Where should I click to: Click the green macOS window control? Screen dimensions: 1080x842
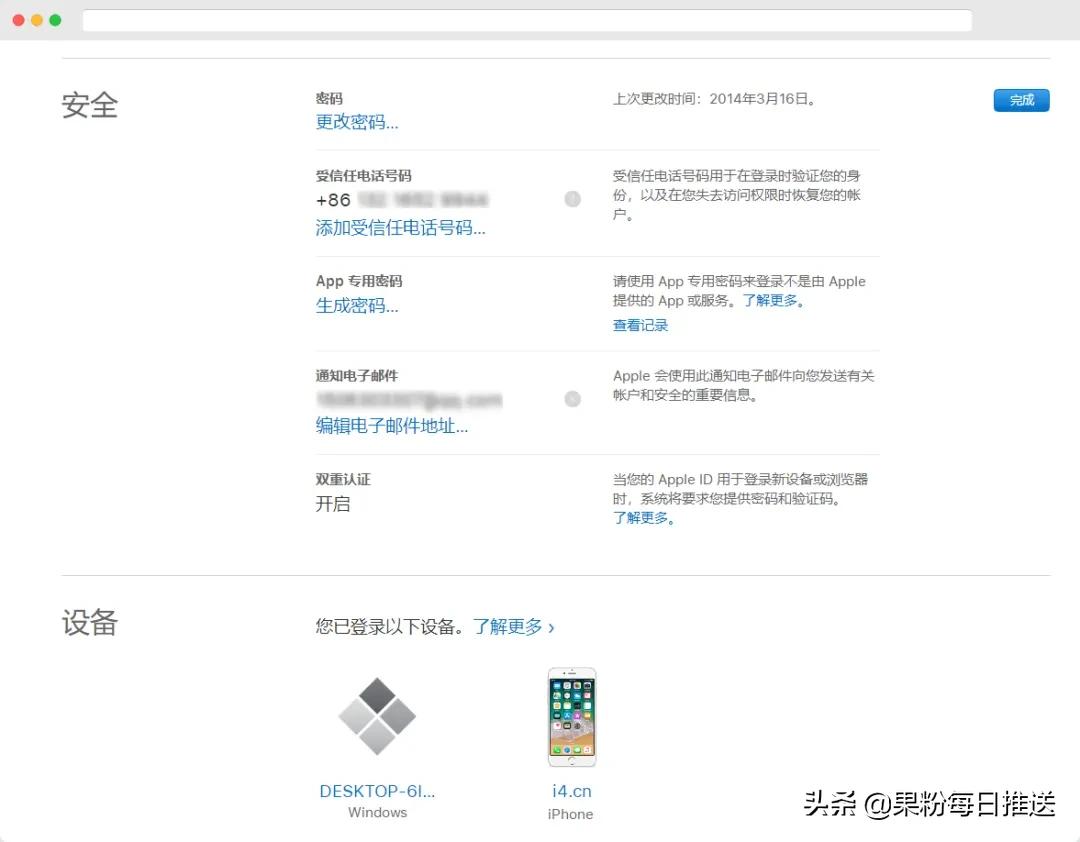[x=55, y=18]
